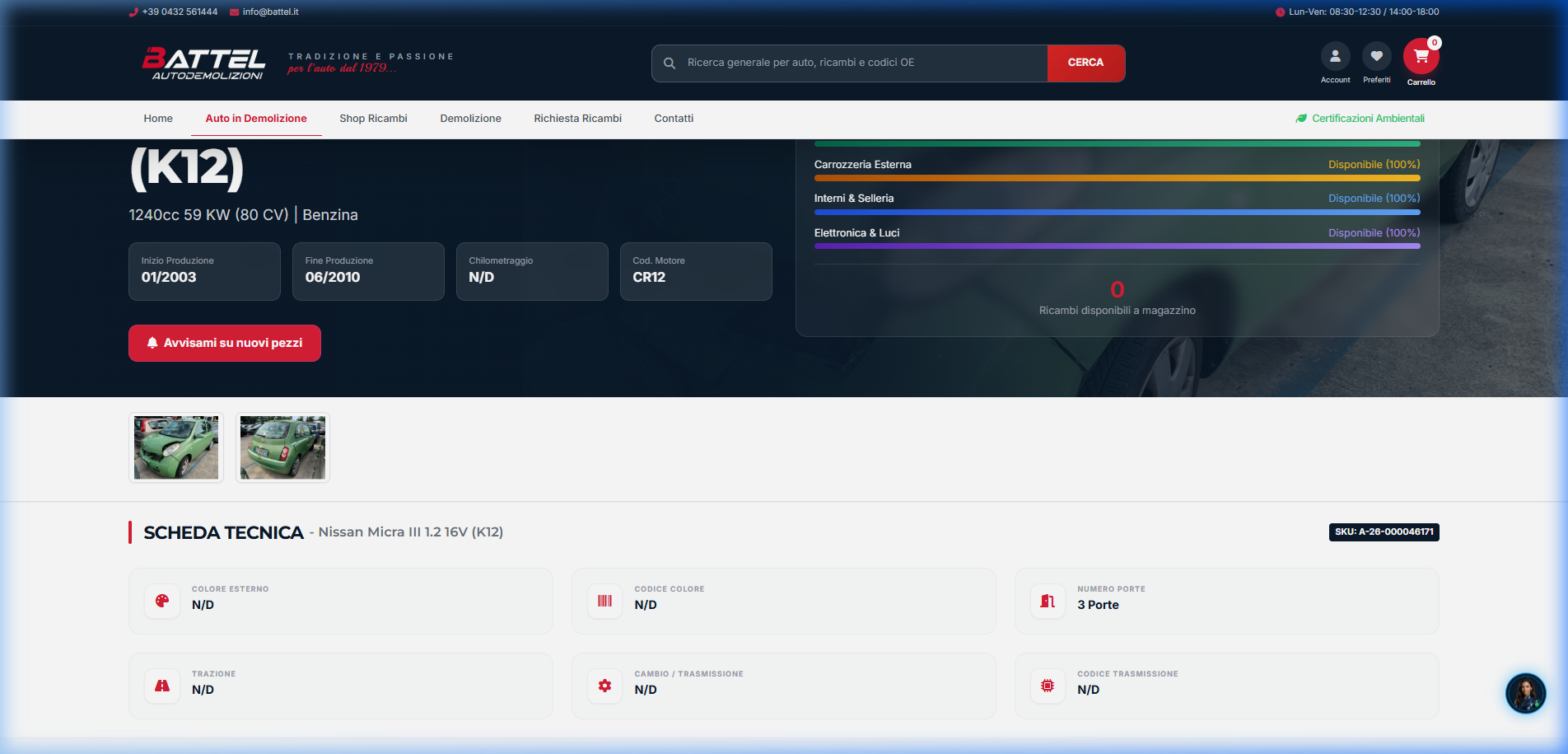1568x754 pixels.
Task: Open the front view car thumbnail
Action: point(176,447)
